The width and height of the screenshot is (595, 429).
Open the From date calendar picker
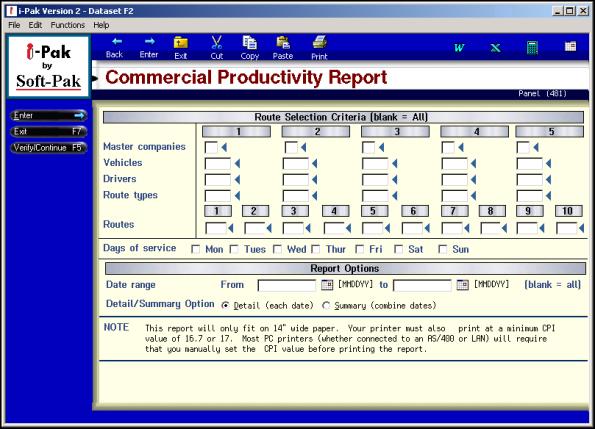[x=327, y=284]
